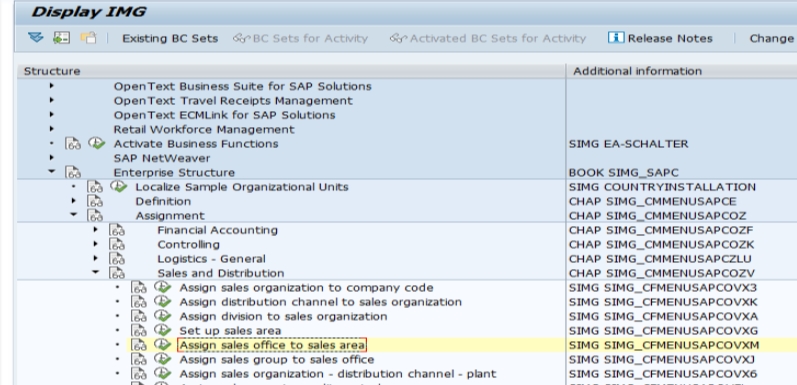Select Assign sales group to sales office text

pos(277,360)
